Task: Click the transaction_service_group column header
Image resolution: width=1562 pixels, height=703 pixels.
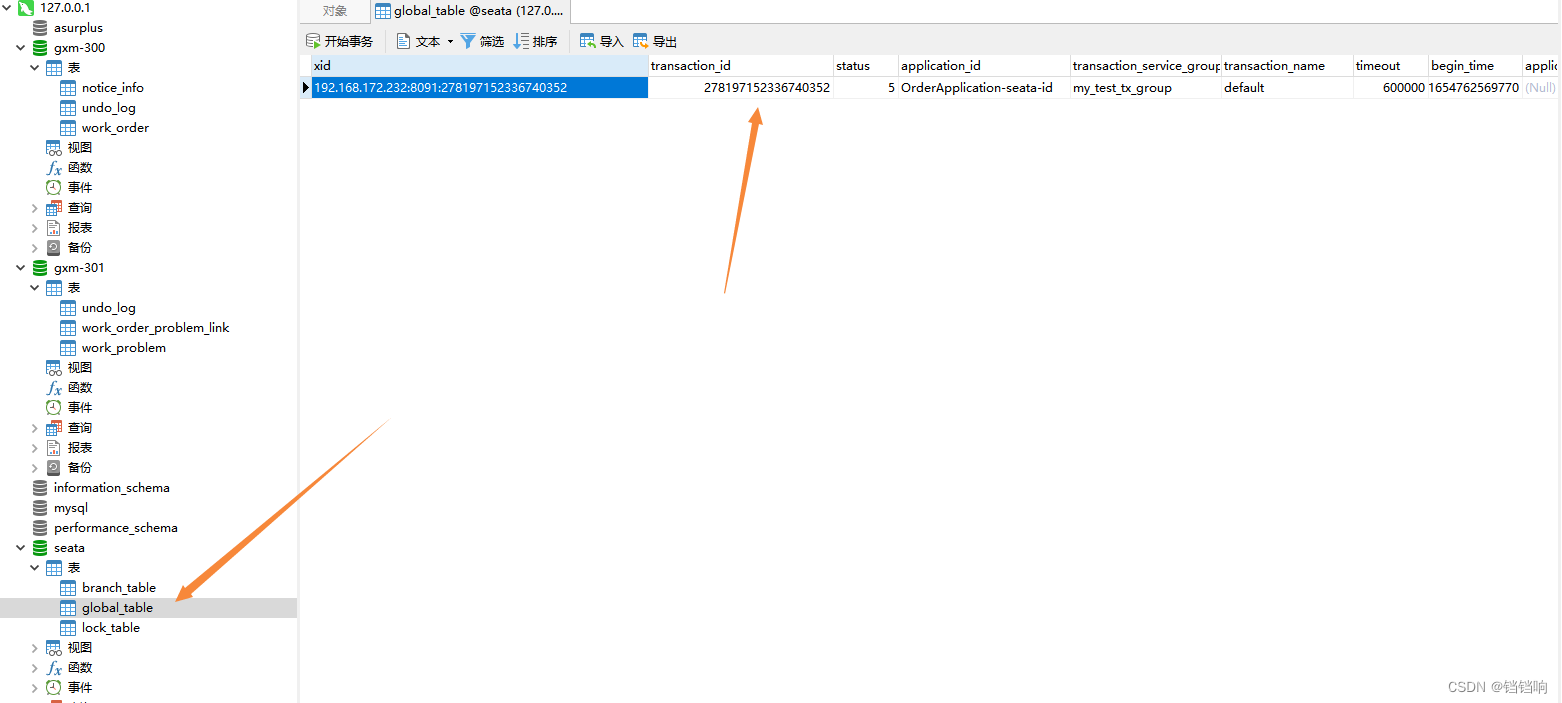Action: point(1146,66)
